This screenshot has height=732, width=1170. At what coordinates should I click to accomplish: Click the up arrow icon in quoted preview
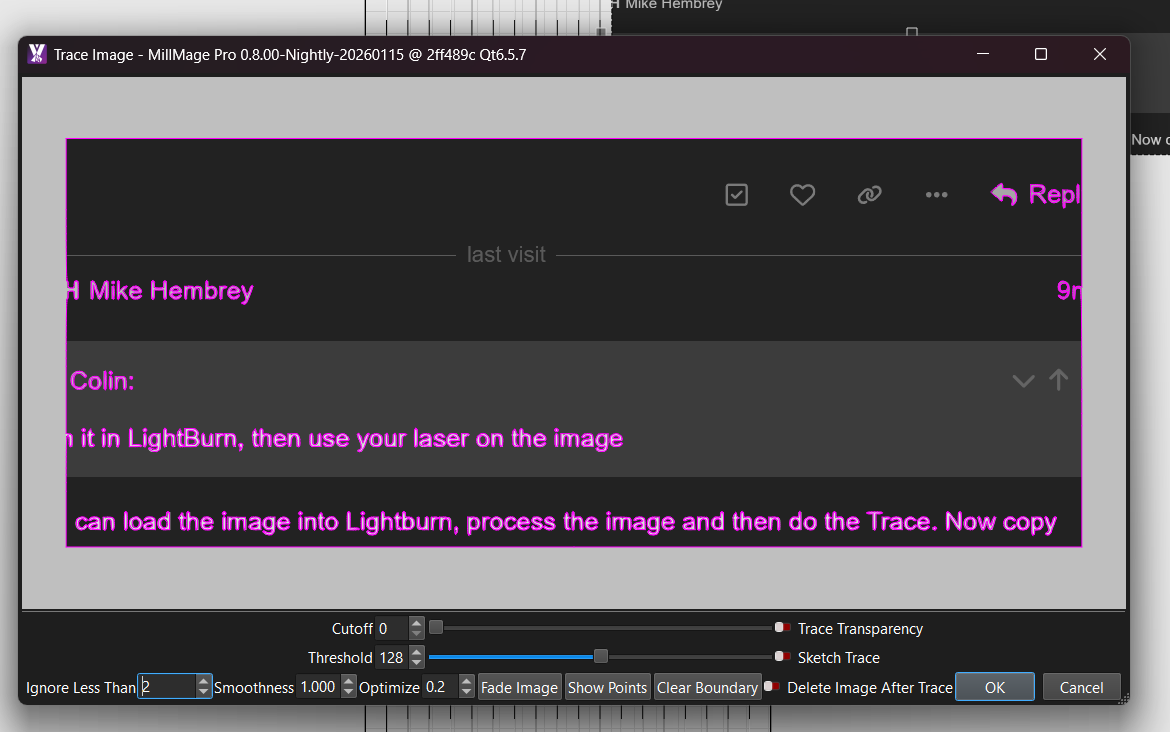coord(1058,380)
